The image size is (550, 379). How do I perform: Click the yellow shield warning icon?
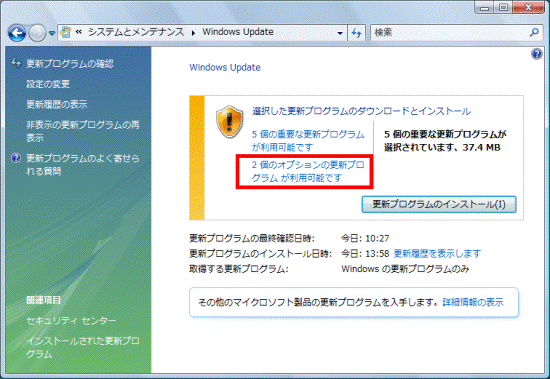(229, 122)
